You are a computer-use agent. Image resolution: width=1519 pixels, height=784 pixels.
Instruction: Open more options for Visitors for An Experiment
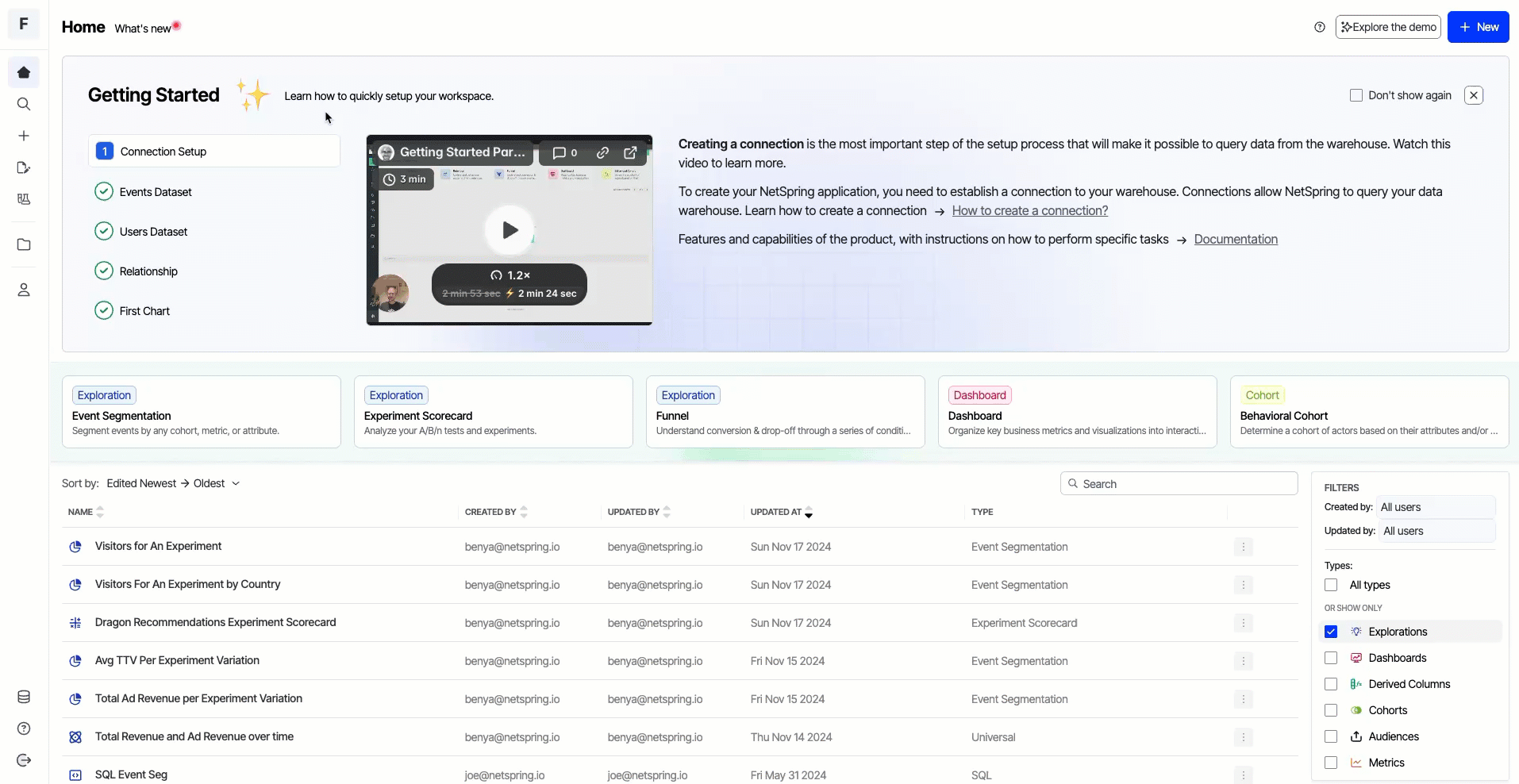(1244, 547)
